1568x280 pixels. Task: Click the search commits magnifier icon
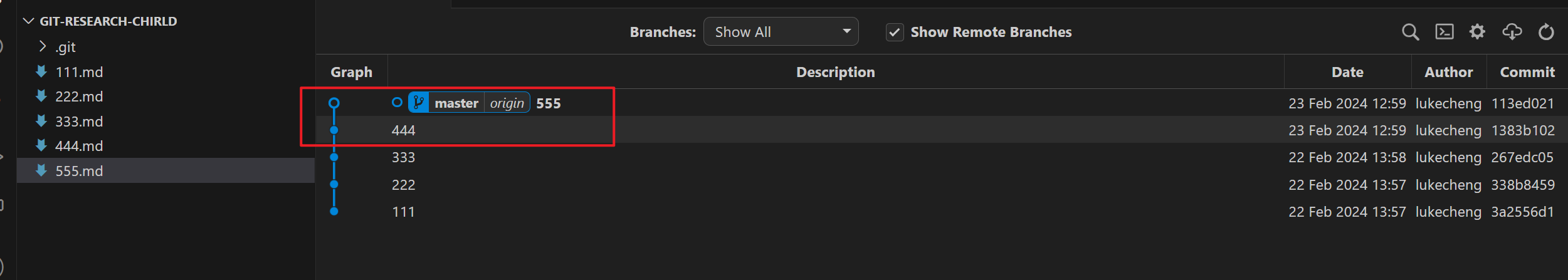coord(1410,32)
